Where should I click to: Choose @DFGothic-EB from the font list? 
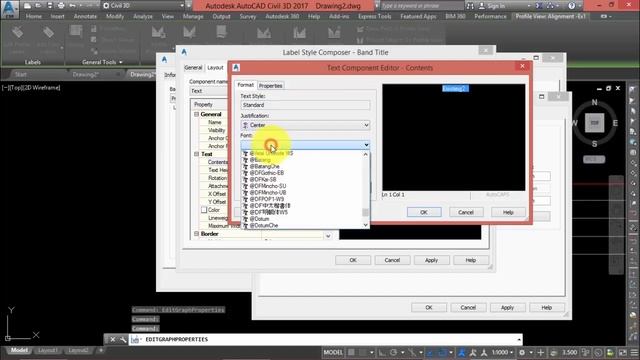266,173
